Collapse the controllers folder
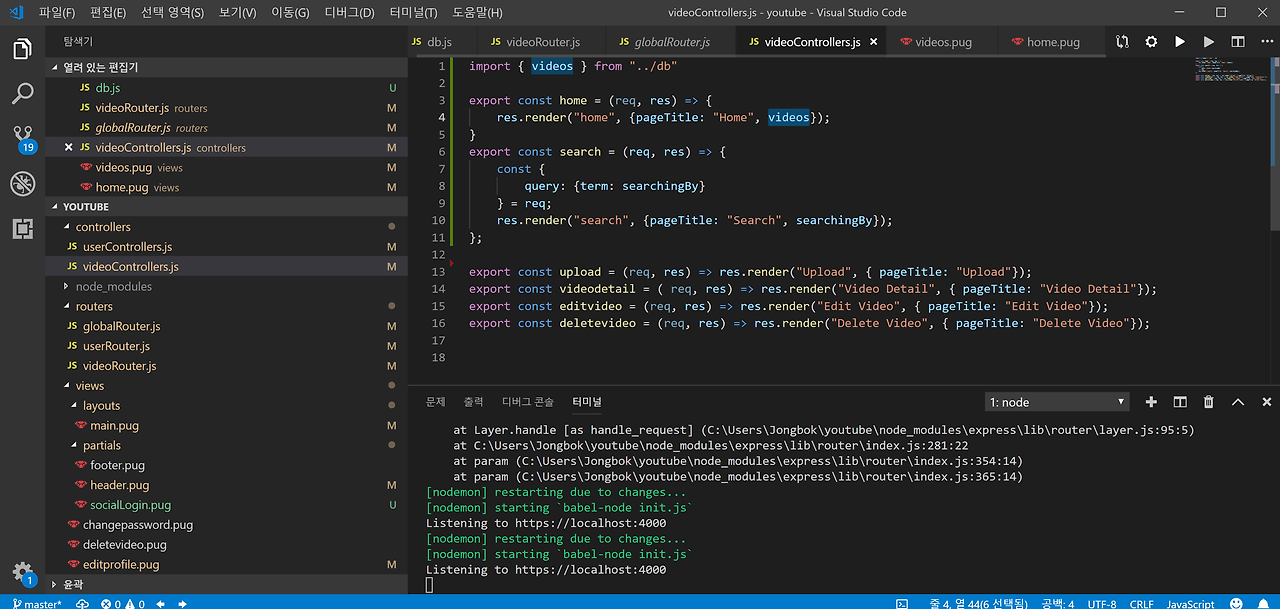Image resolution: width=1280 pixels, height=609 pixels. (102, 227)
